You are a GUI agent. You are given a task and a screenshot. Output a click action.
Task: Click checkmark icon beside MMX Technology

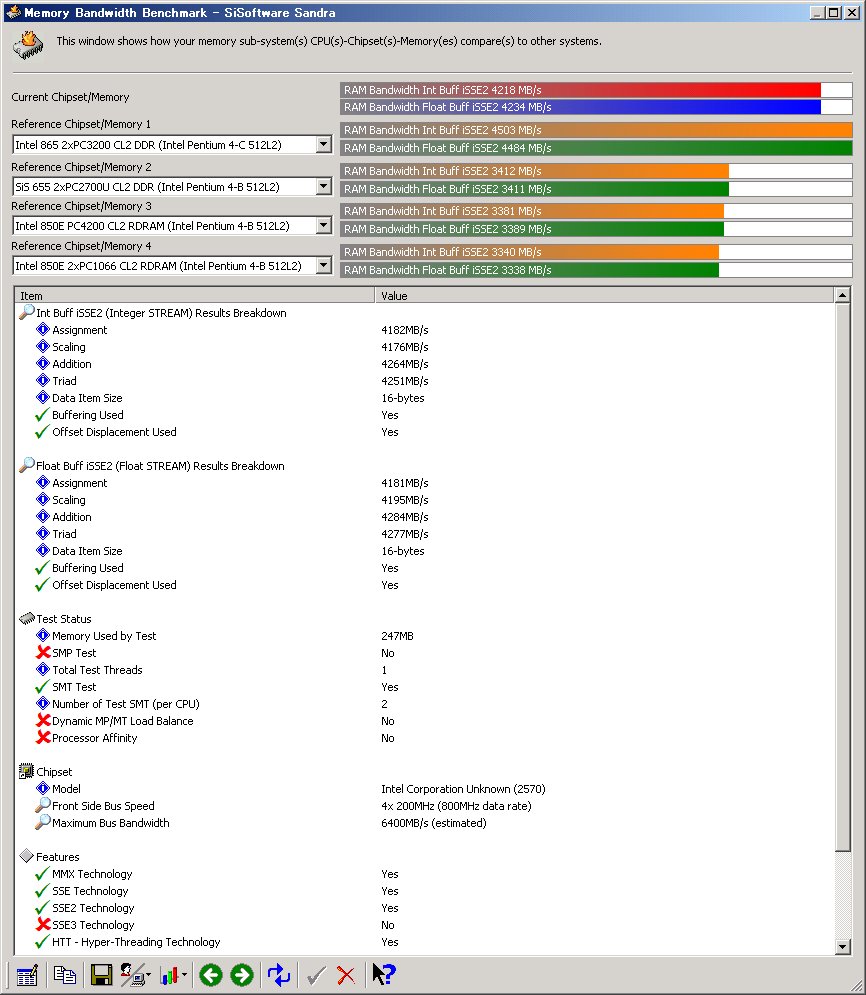[x=43, y=874]
